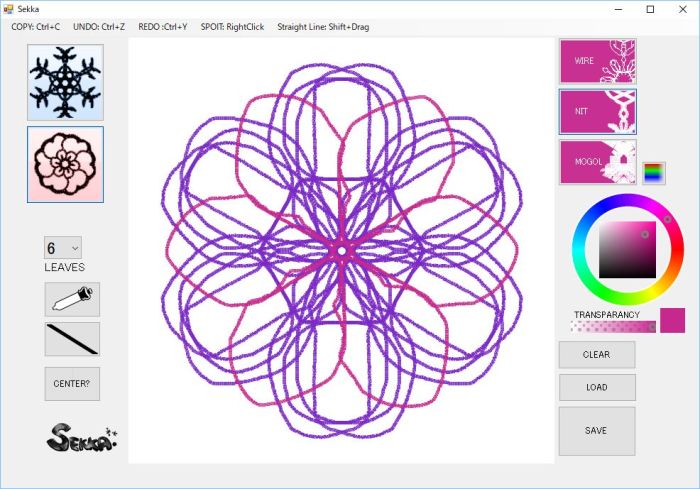Select the MOGOL brush style
700x489 pixels.
click(597, 162)
